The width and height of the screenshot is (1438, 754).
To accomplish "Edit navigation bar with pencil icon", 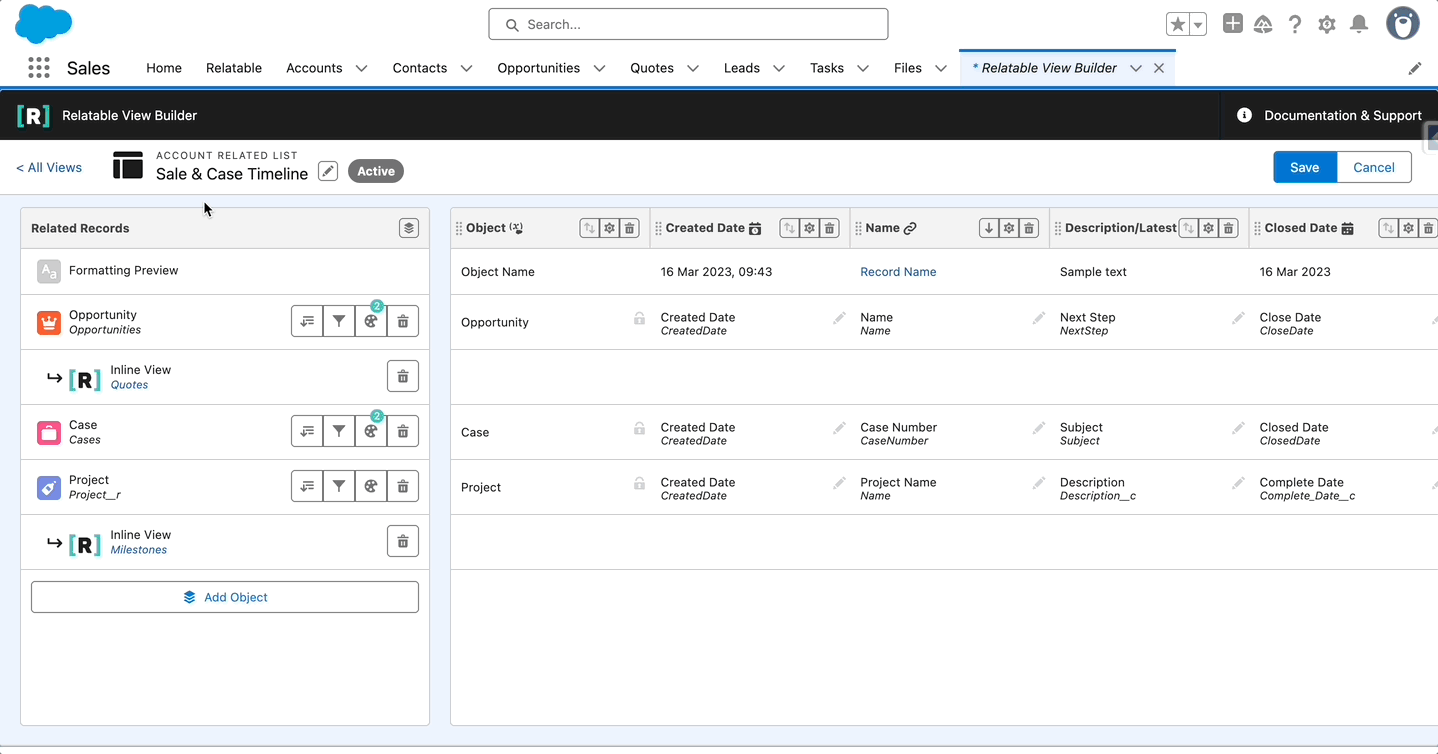I will 1415,68.
